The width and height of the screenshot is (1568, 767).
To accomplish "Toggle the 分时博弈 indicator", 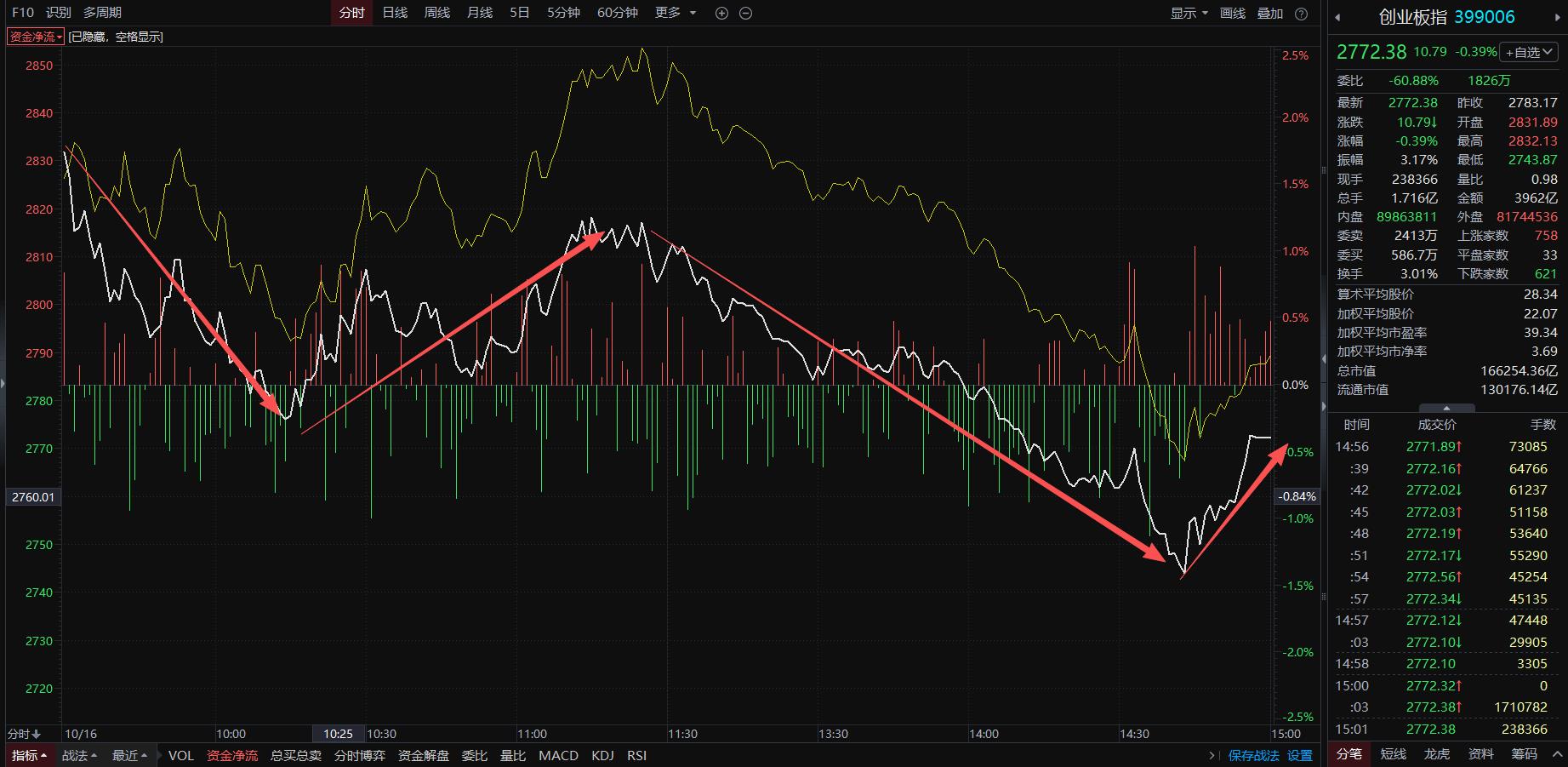I will pyautogui.click(x=360, y=755).
